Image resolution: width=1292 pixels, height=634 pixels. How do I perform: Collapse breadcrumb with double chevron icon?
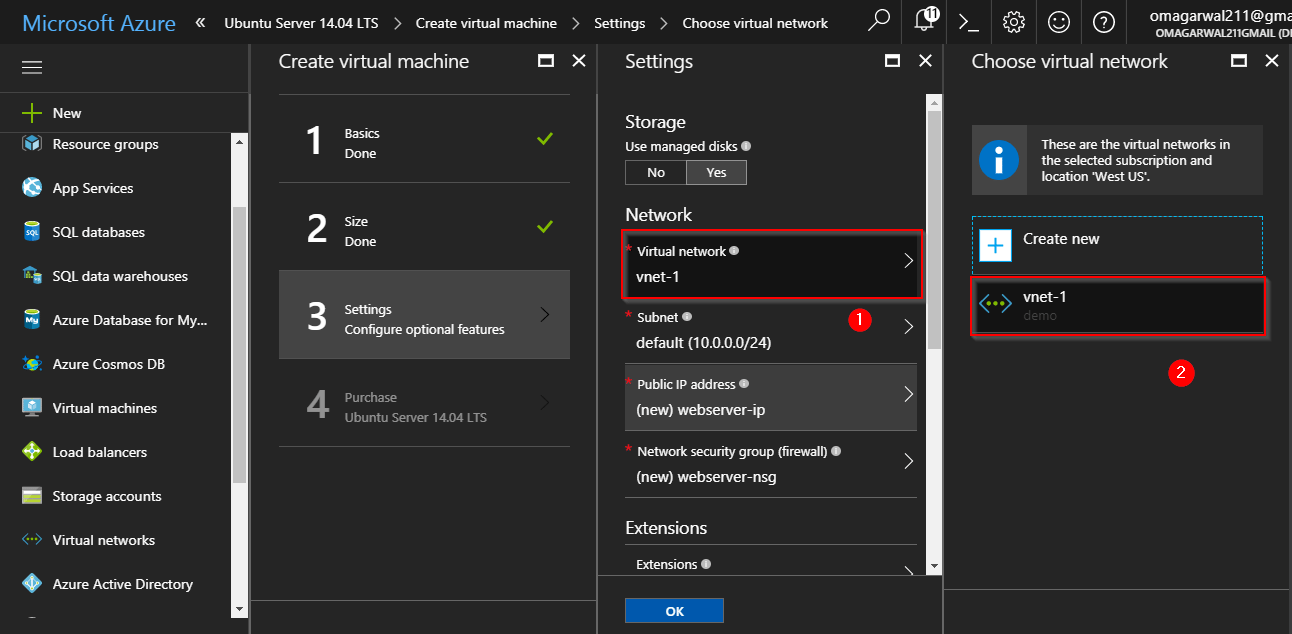[x=201, y=22]
